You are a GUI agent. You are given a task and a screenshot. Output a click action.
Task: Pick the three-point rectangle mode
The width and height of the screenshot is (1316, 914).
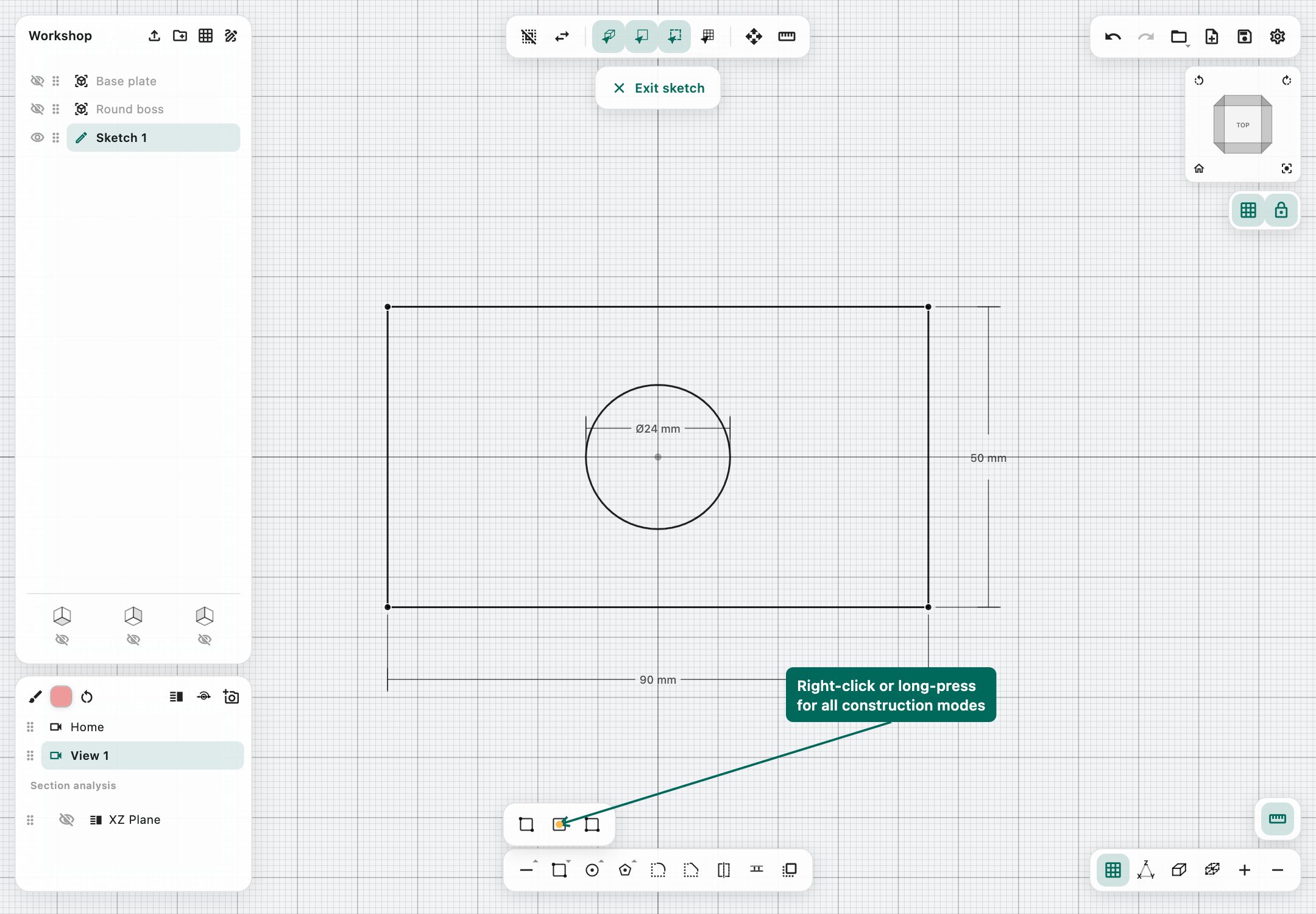pos(592,824)
